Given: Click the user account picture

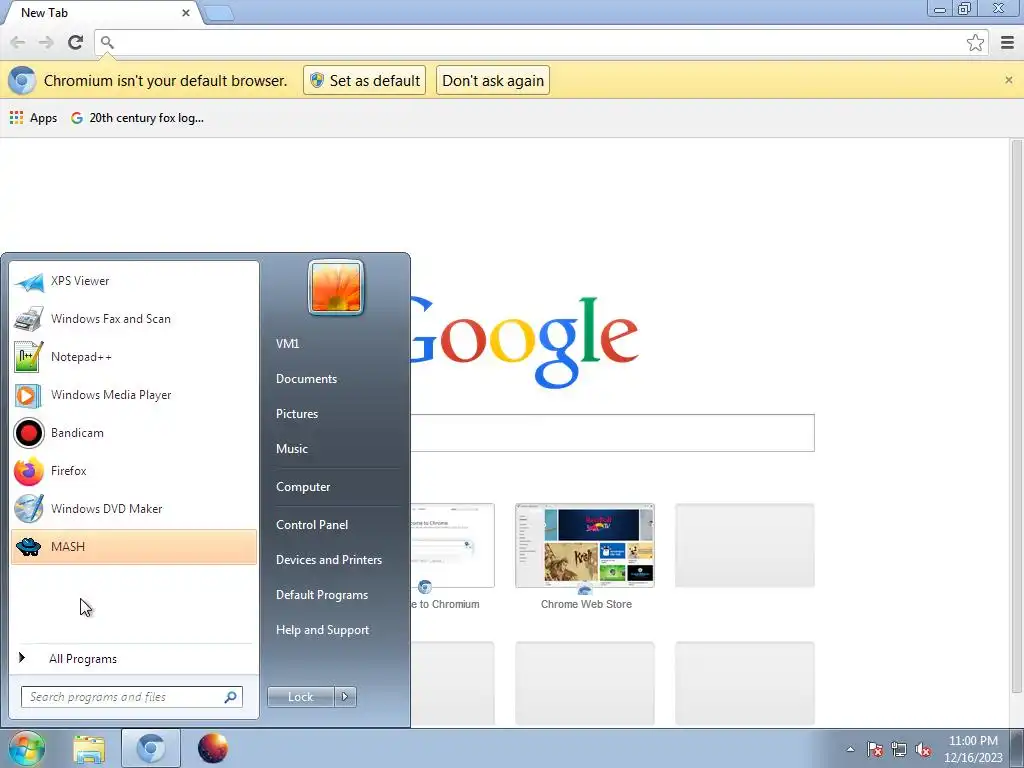Looking at the screenshot, I should (x=336, y=287).
